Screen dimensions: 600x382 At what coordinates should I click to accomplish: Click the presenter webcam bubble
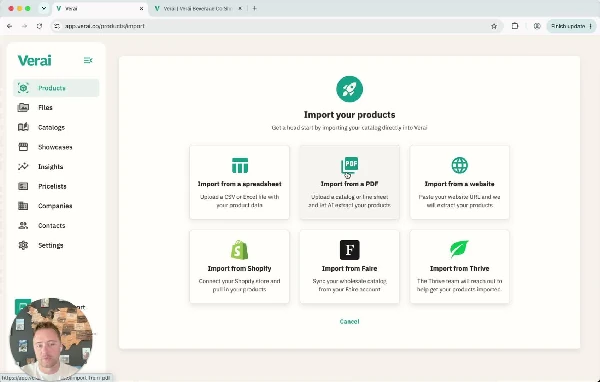(51, 339)
